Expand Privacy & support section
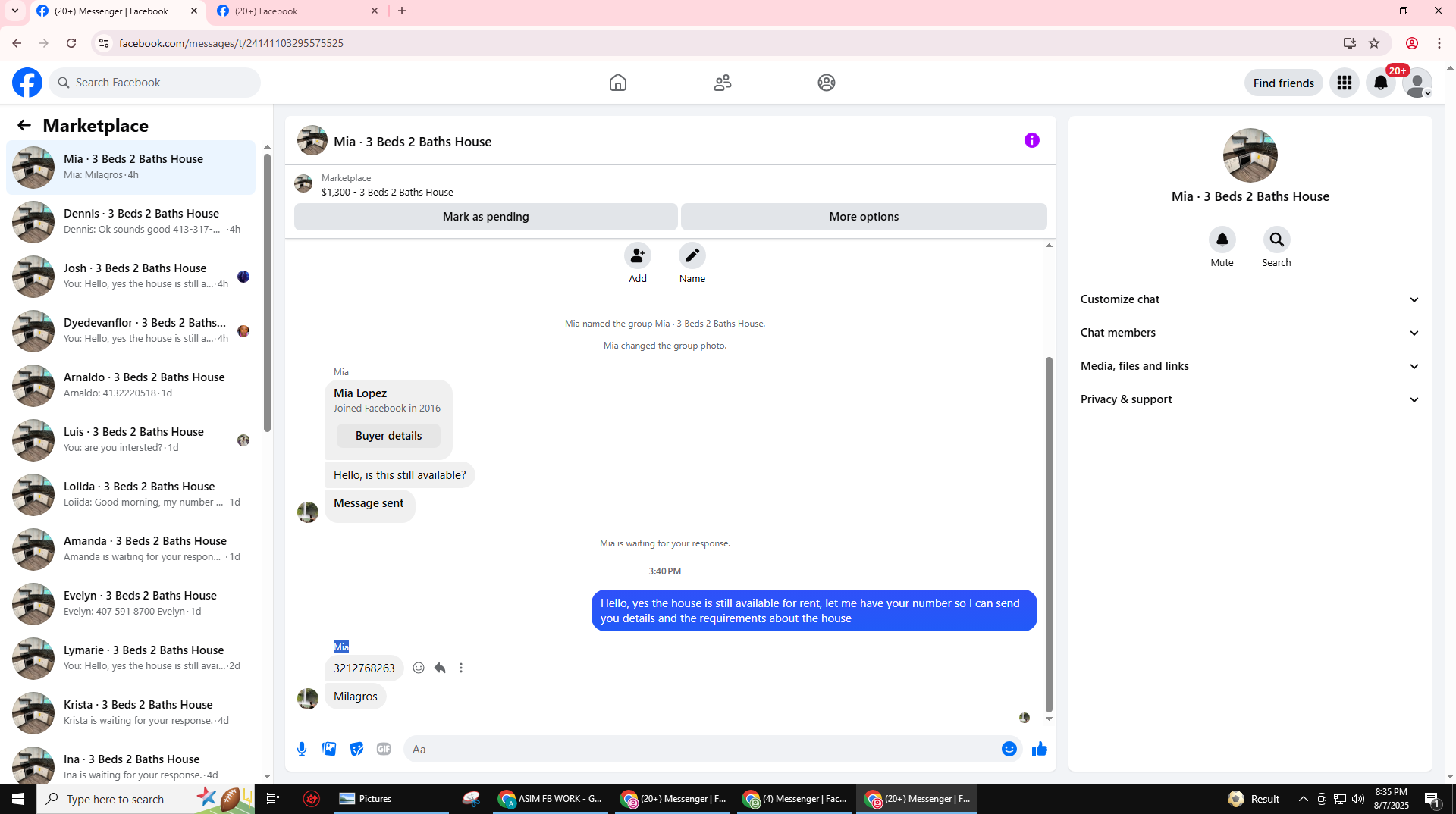Viewport: 1456px width, 814px height. click(1250, 399)
